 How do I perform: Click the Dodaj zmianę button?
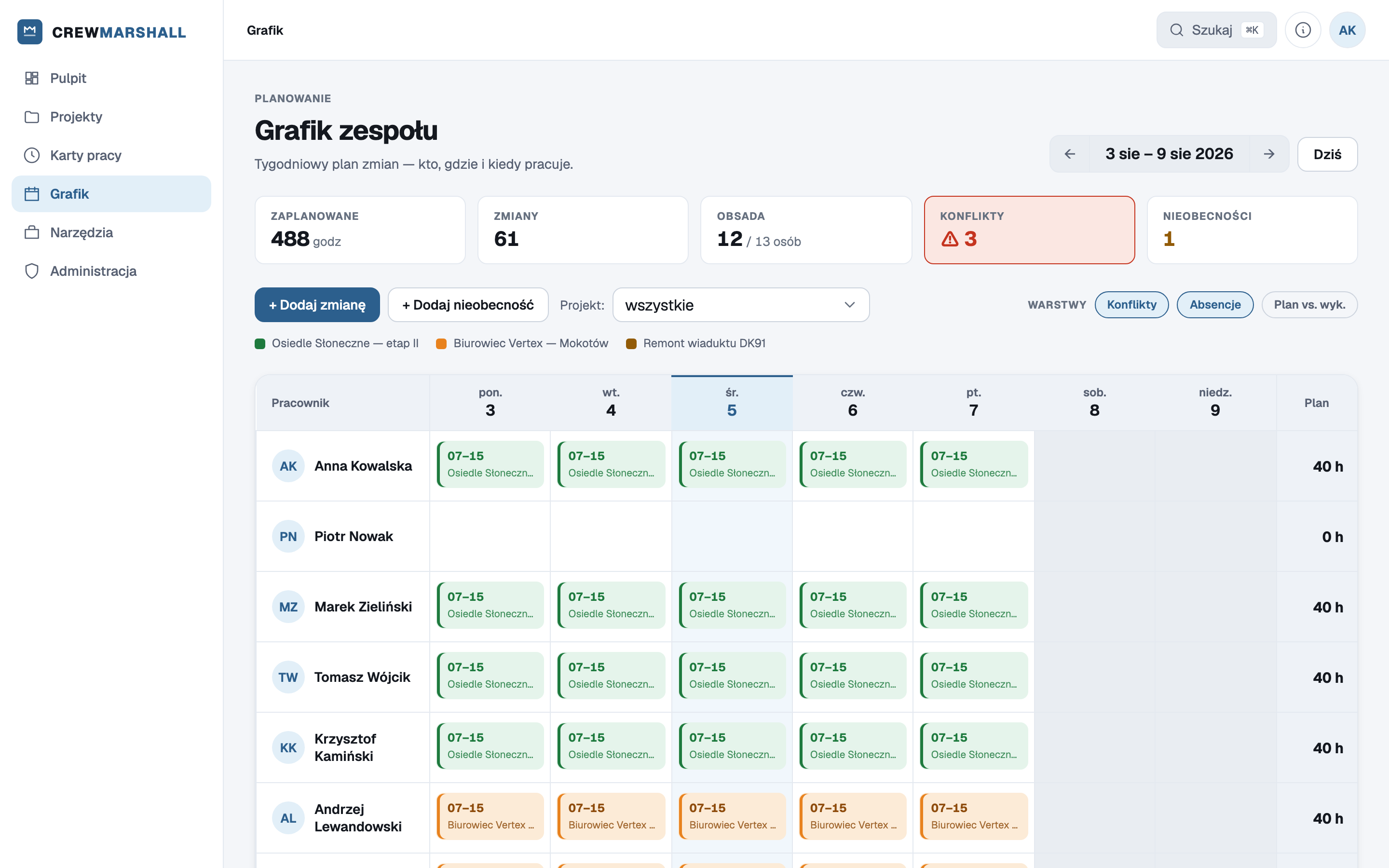(317, 305)
